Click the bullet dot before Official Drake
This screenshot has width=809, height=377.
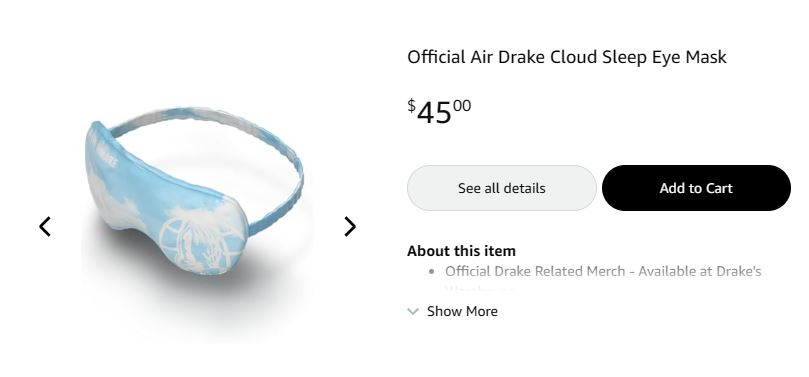coord(431,272)
